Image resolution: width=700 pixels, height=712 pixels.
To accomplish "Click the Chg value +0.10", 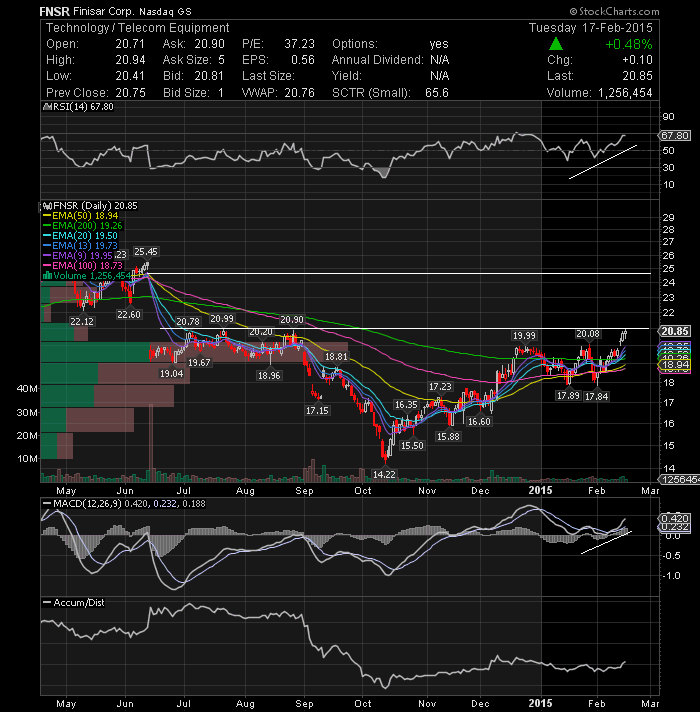I will tap(637, 60).
